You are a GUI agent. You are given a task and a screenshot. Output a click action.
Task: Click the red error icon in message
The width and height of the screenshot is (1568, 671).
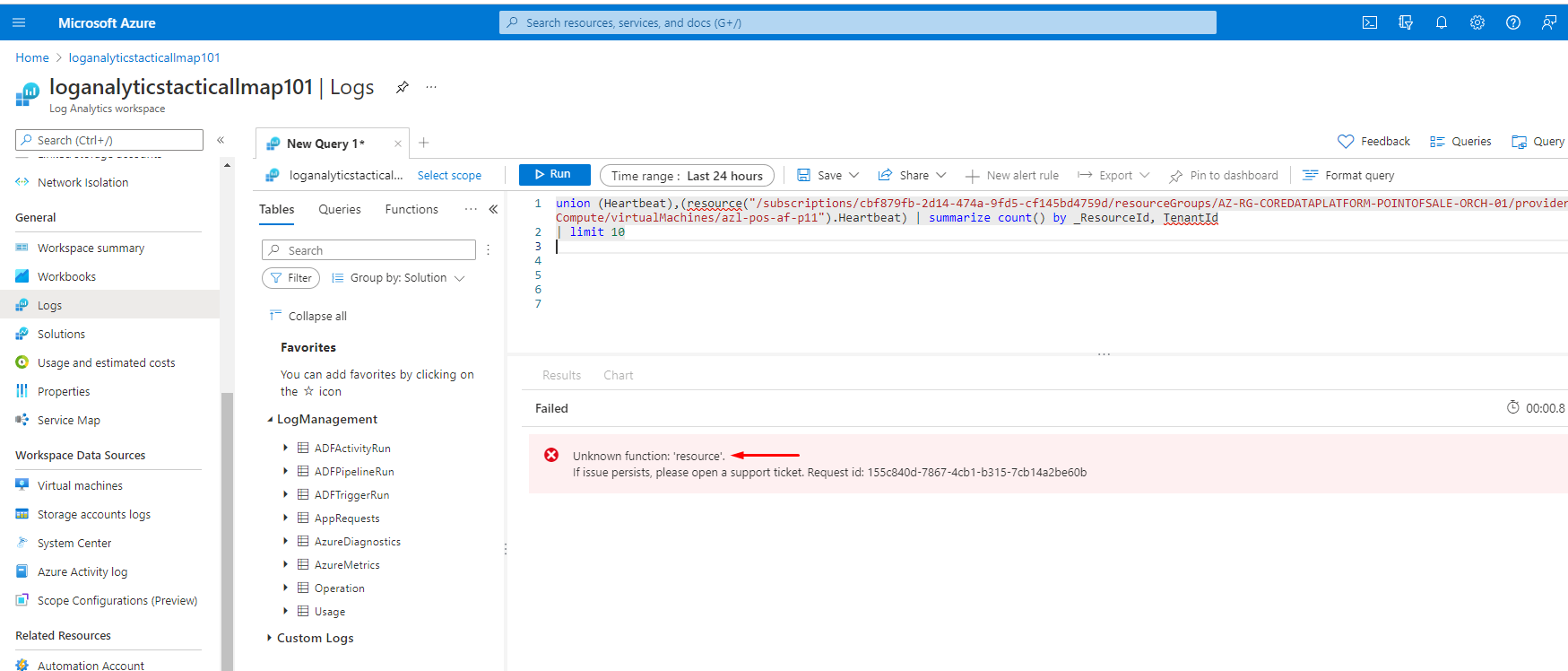click(x=551, y=455)
